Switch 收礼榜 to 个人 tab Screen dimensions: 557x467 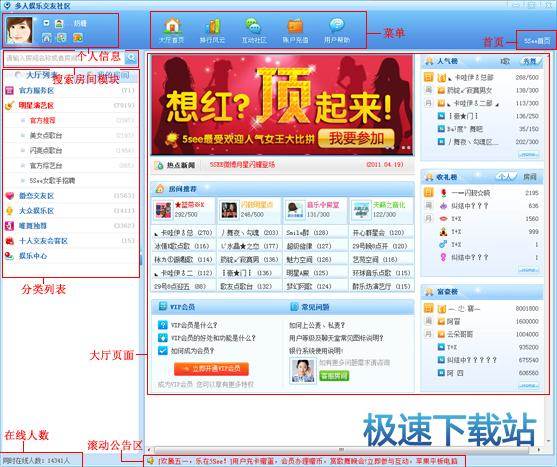tap(505, 177)
